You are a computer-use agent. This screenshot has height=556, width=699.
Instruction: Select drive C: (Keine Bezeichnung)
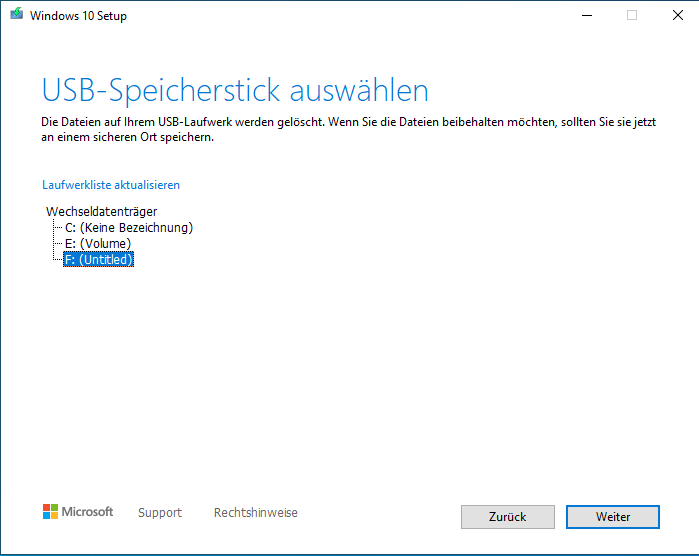(128, 228)
